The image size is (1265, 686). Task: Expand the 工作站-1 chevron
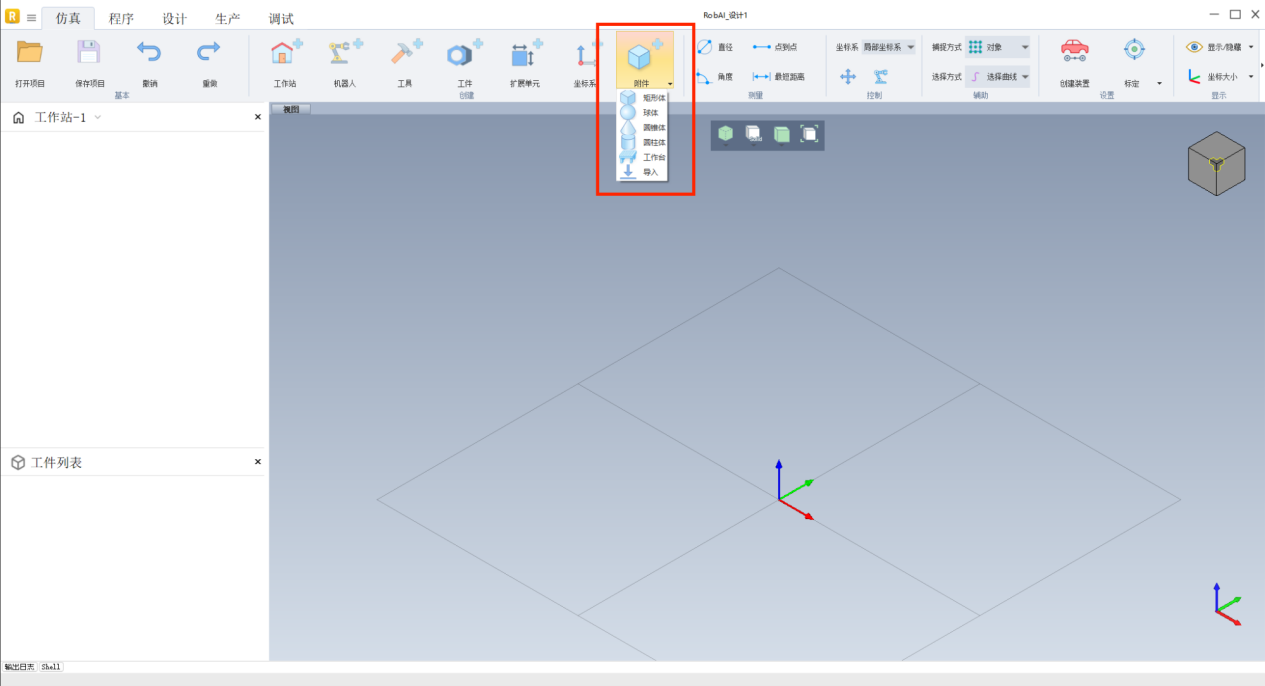98,118
